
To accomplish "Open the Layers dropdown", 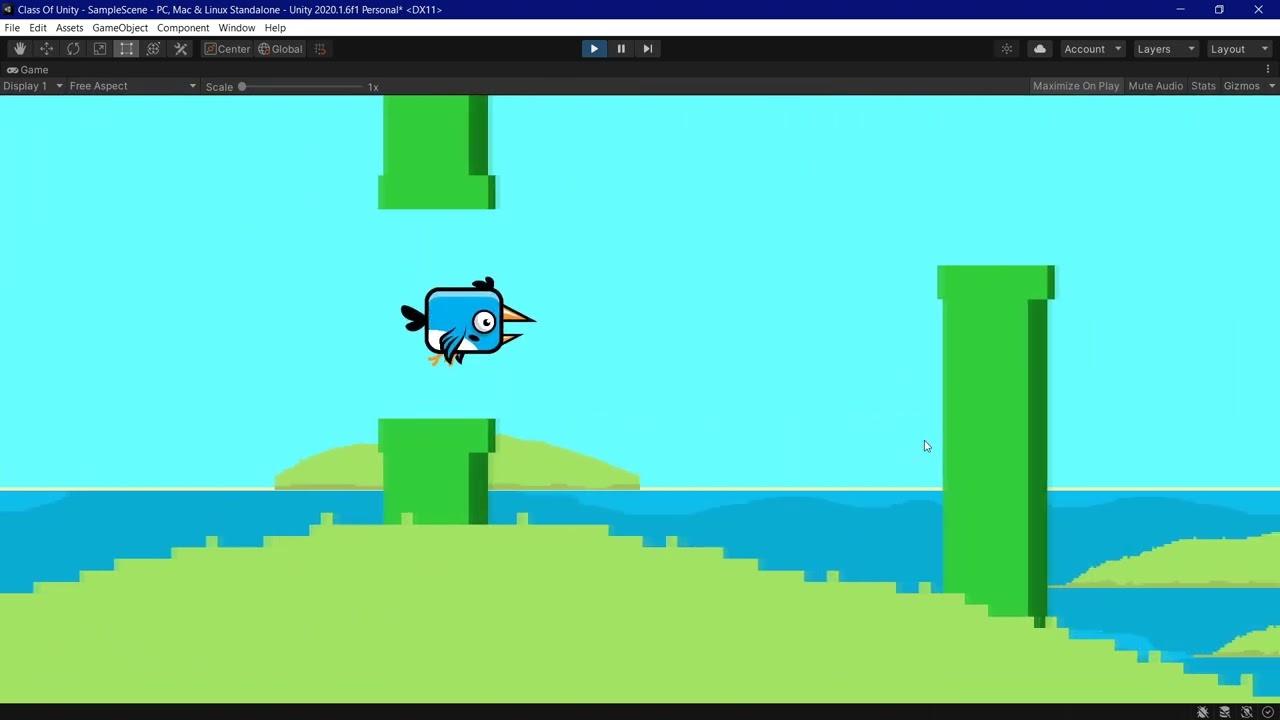I will click(1165, 49).
